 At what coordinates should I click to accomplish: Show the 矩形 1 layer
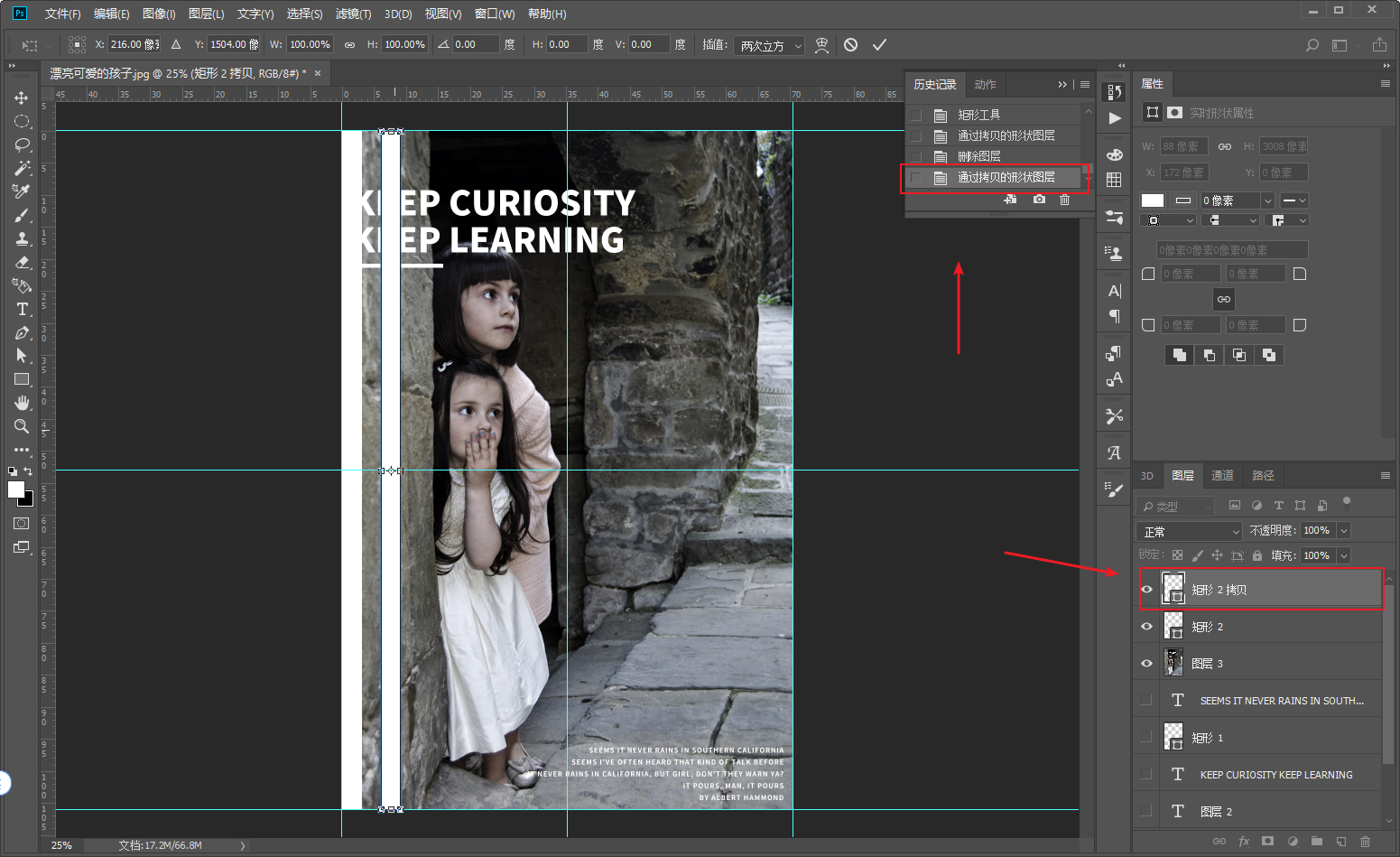click(1146, 738)
